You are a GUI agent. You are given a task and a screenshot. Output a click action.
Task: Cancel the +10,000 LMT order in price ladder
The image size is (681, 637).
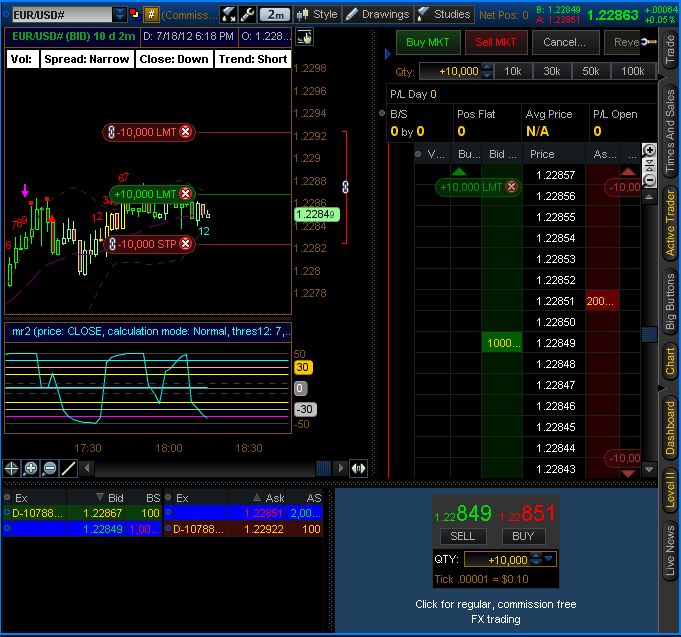[x=512, y=187]
